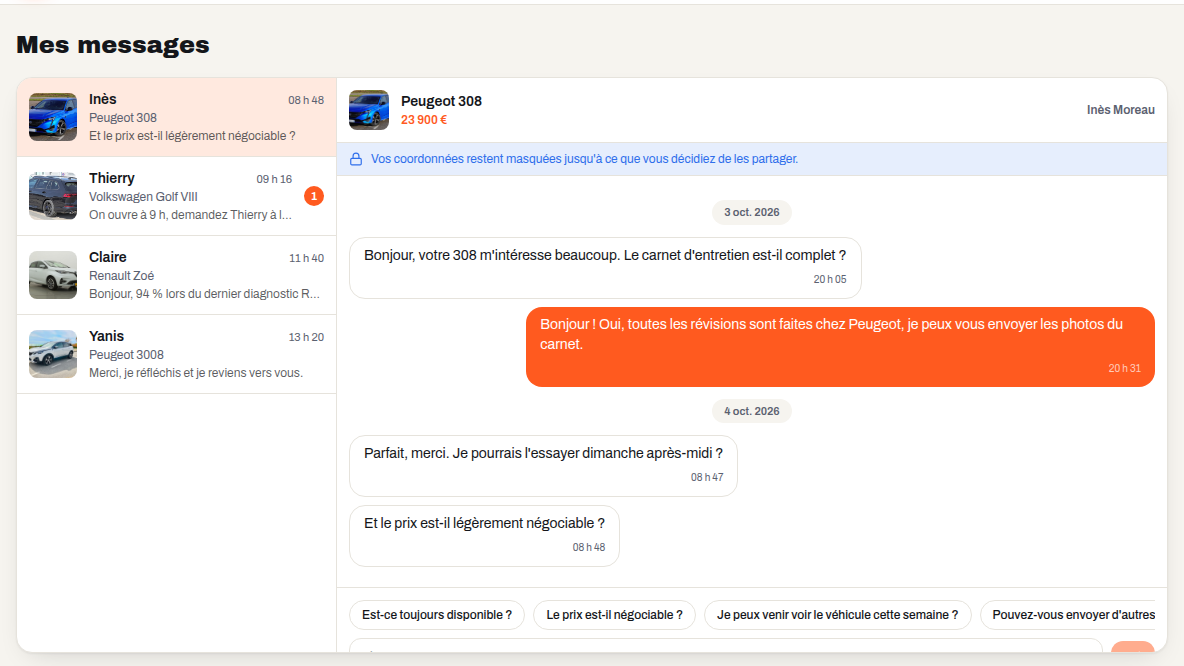Viewport: 1184px width, 666px height.
Task: Select the chat message asking if the price is negotiable
Action: 484,535
